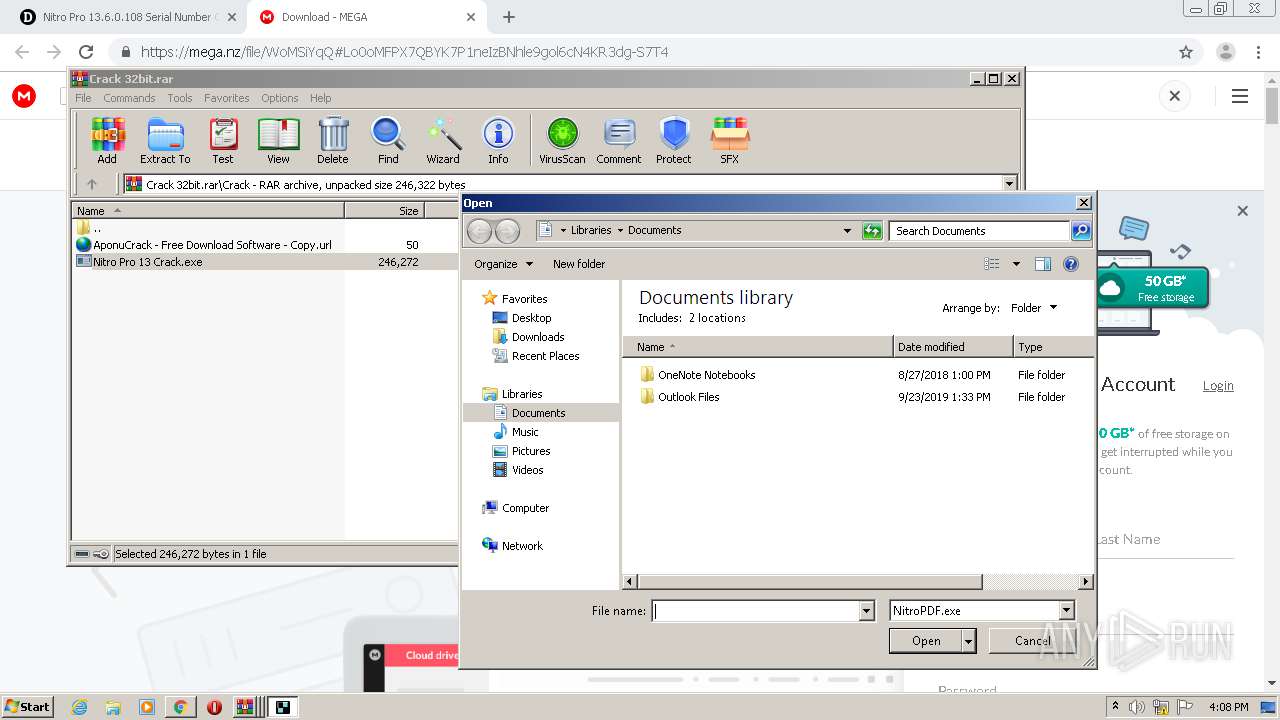The width and height of the screenshot is (1280, 720).
Task: Click the Extract To toolbar icon
Action: 165,140
